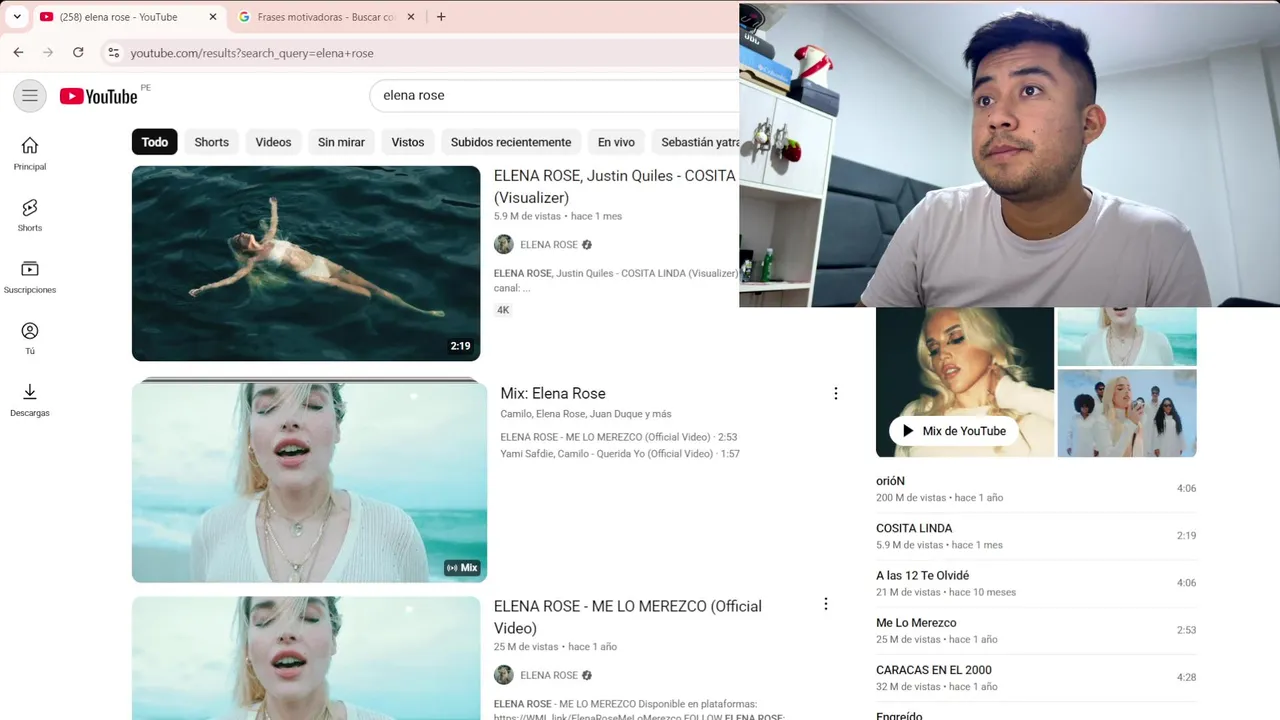Select the Vistos filter chip
Image resolution: width=1280 pixels, height=720 pixels.
tap(408, 142)
